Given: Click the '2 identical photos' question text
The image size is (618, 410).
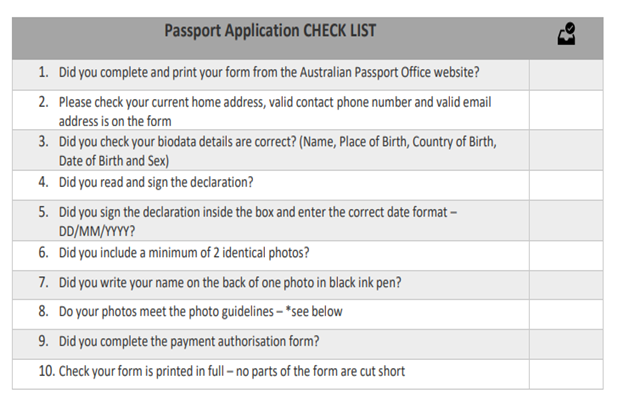Looking at the screenshot, I should tap(184, 253).
